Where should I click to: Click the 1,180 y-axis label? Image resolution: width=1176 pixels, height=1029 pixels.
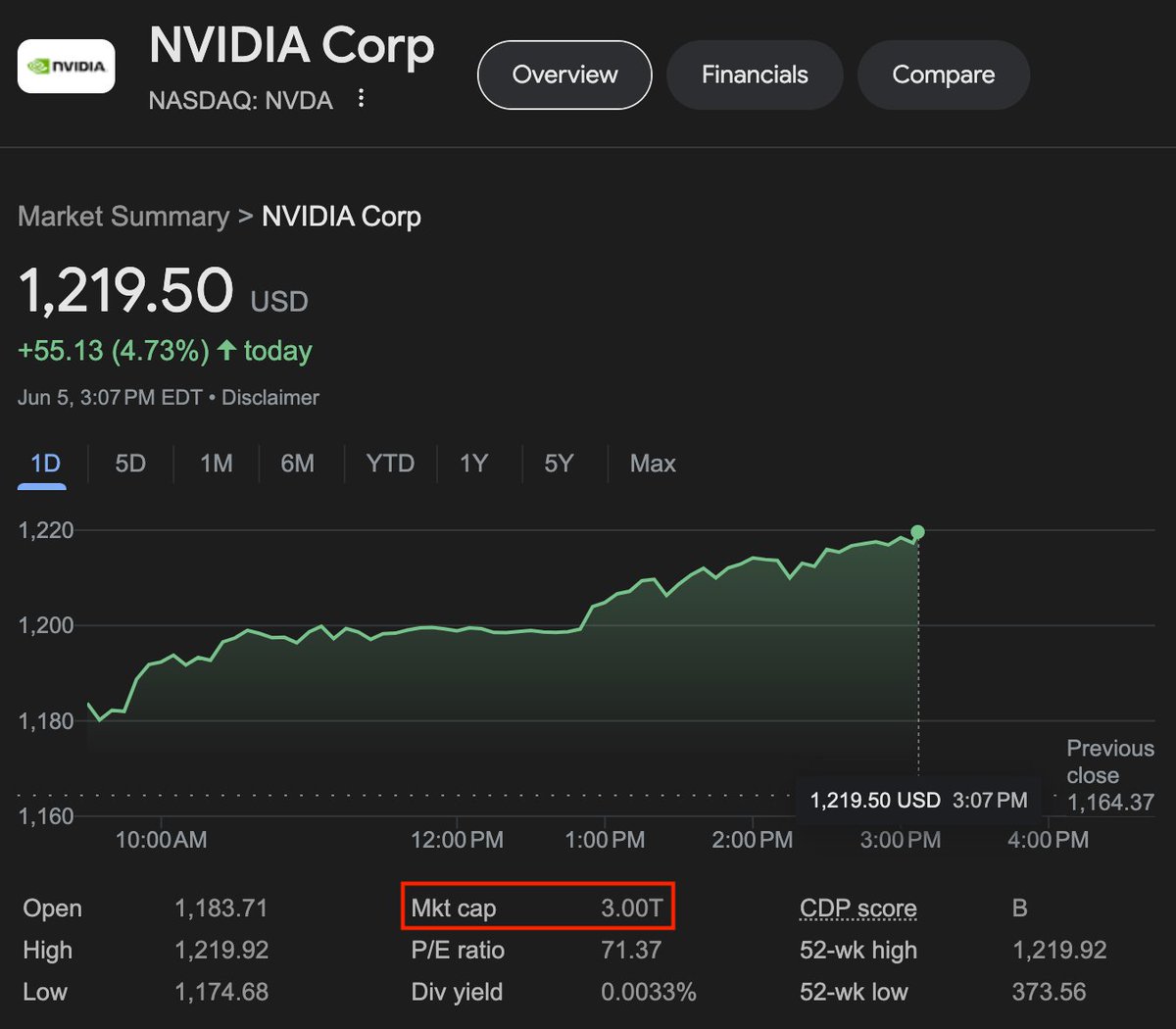pos(46,721)
